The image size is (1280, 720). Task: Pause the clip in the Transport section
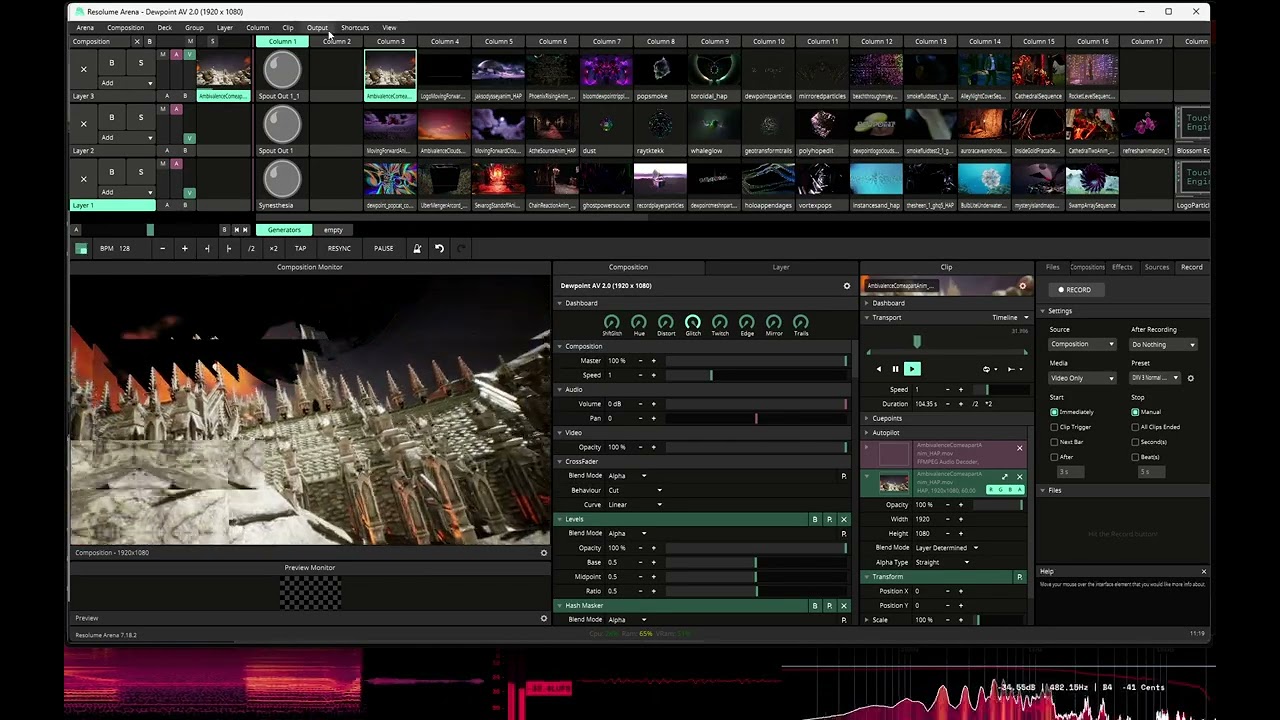tap(895, 369)
